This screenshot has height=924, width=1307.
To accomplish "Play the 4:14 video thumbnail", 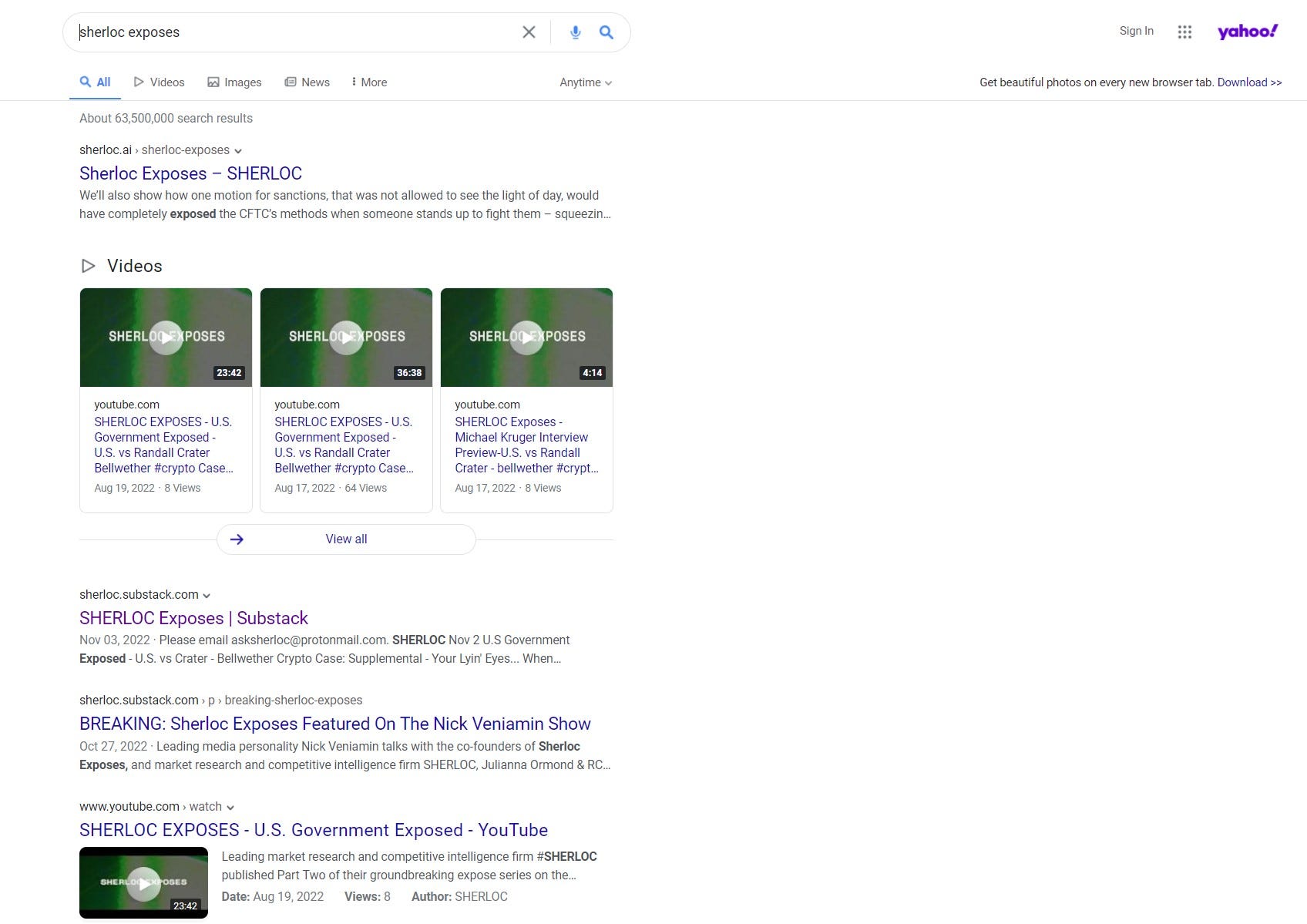I will pos(526,338).
